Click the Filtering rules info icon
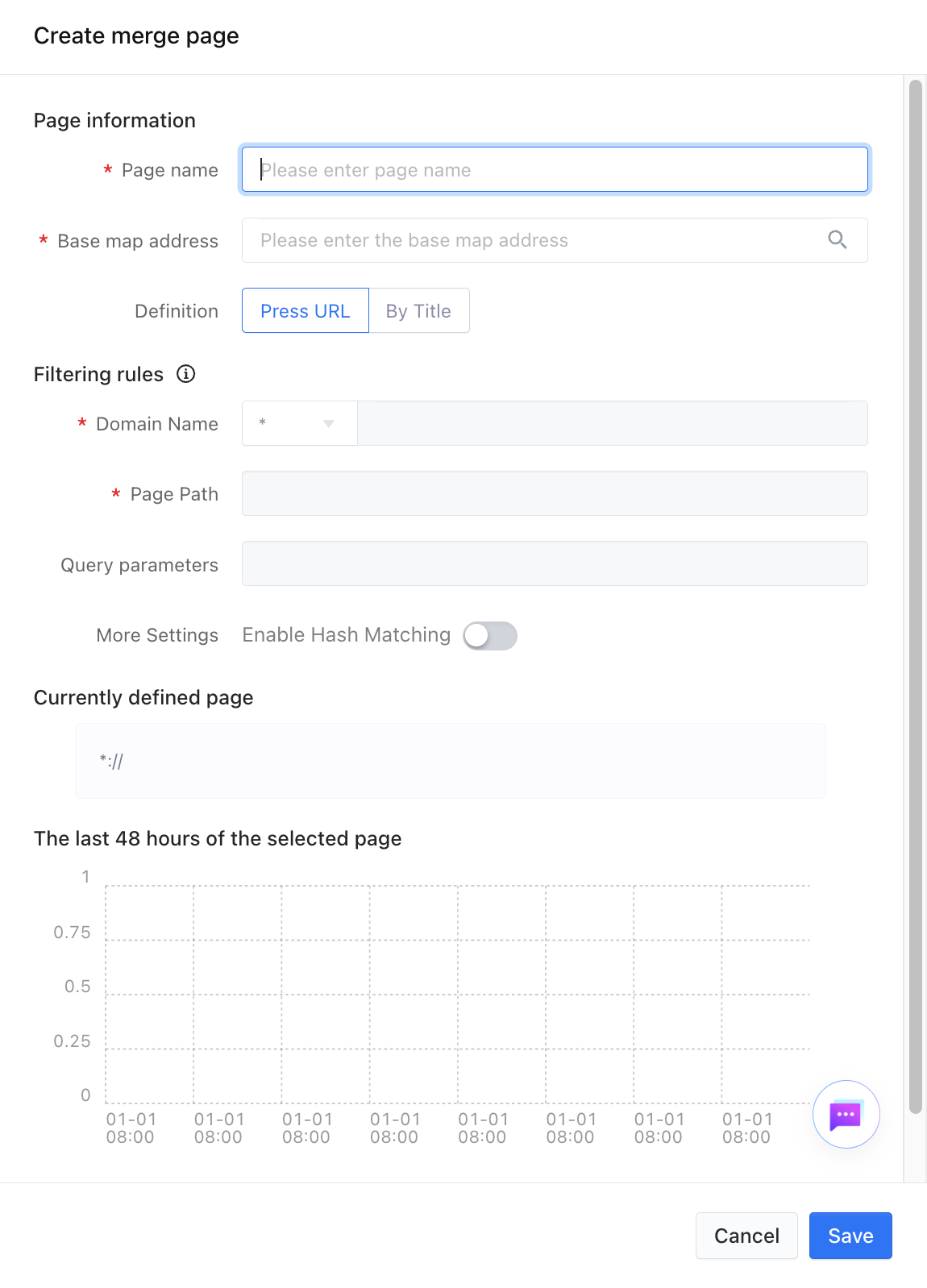The height and width of the screenshot is (1288, 927). (x=186, y=374)
